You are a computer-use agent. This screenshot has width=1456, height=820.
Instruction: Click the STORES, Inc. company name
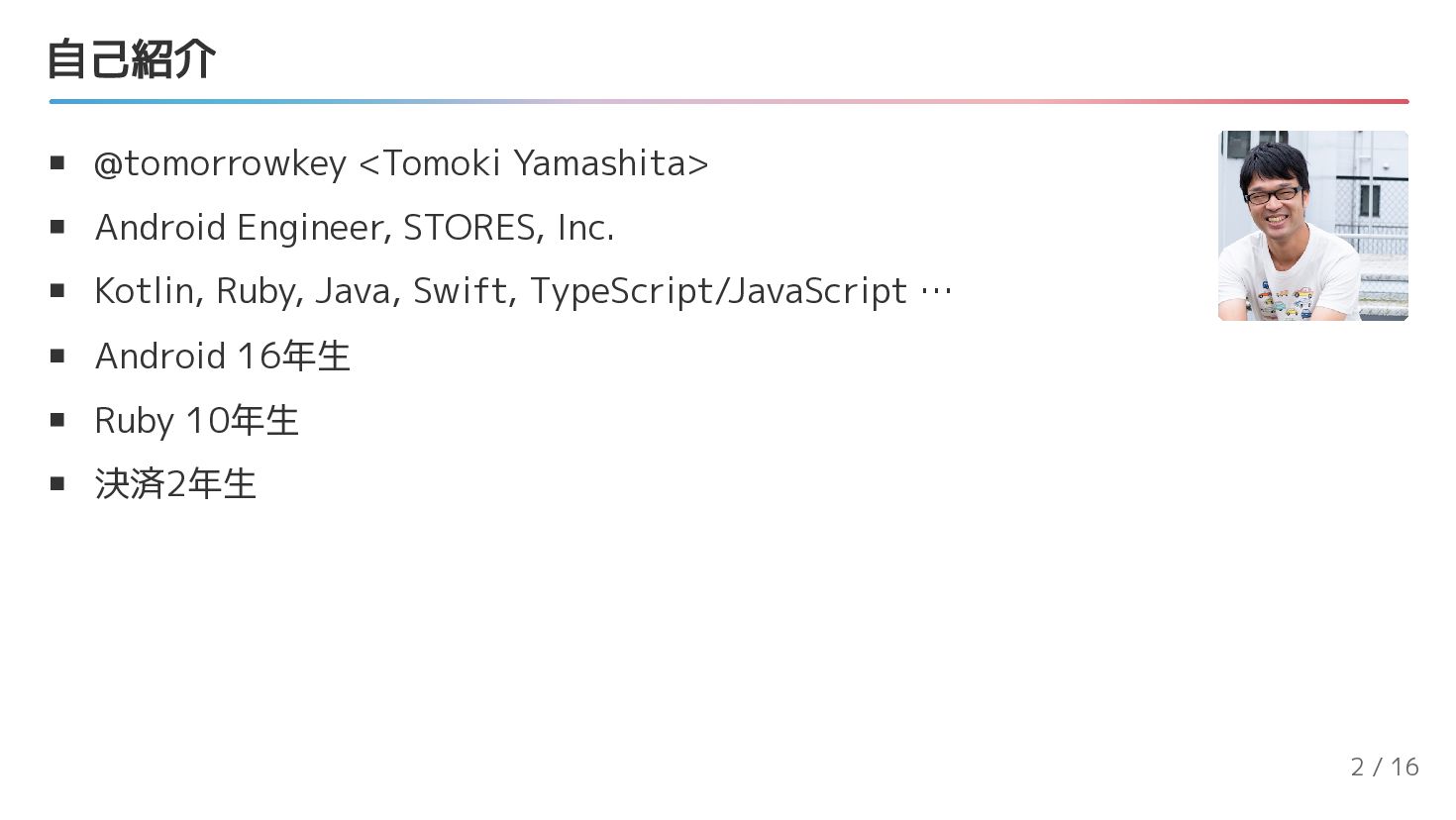(x=508, y=228)
